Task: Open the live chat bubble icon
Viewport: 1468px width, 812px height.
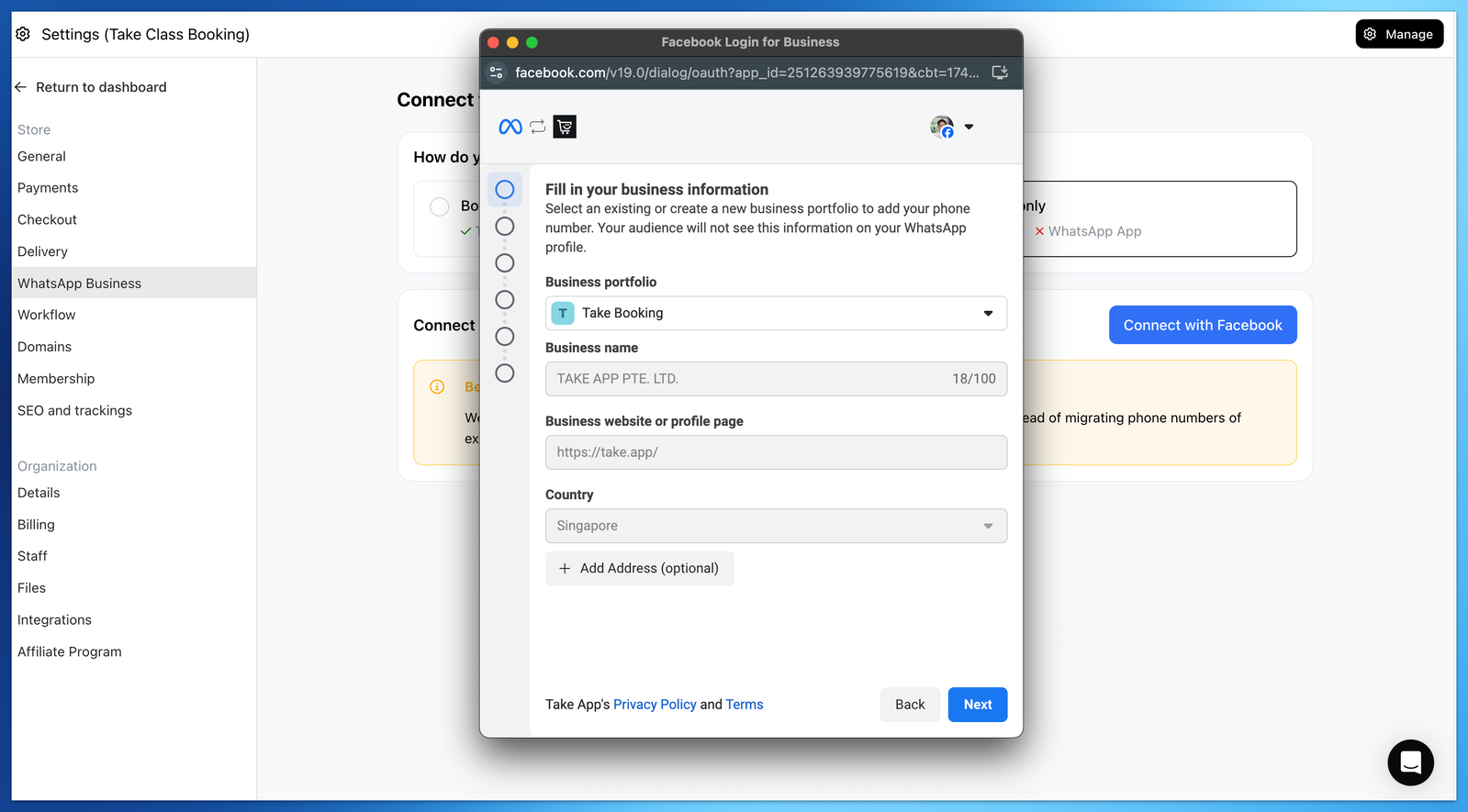Action: point(1410,762)
